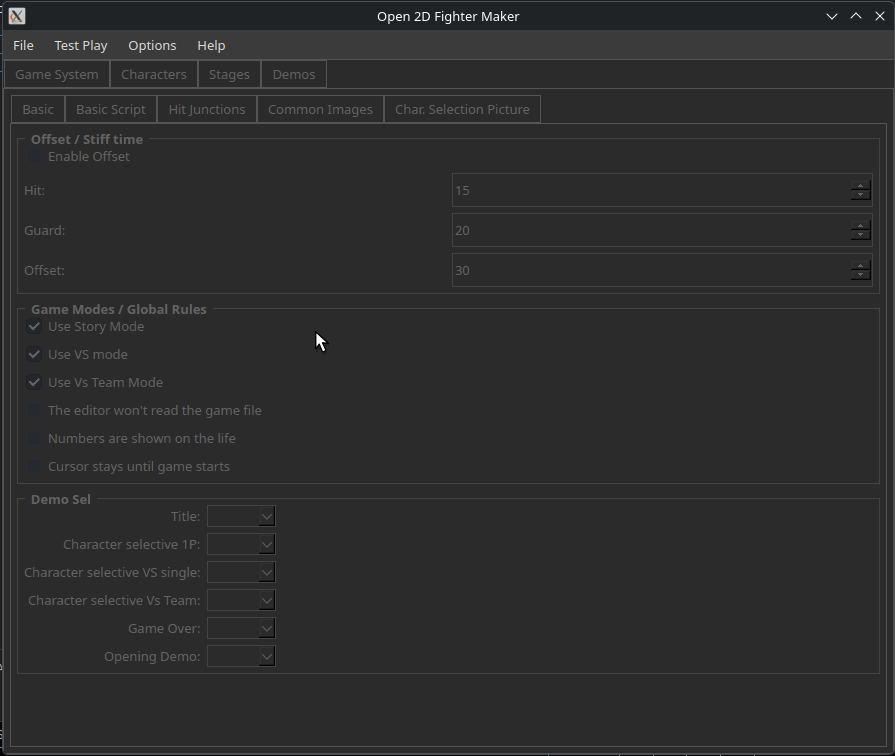Decrease the Hit value with down arrow
895x756 pixels.
(x=861, y=195)
